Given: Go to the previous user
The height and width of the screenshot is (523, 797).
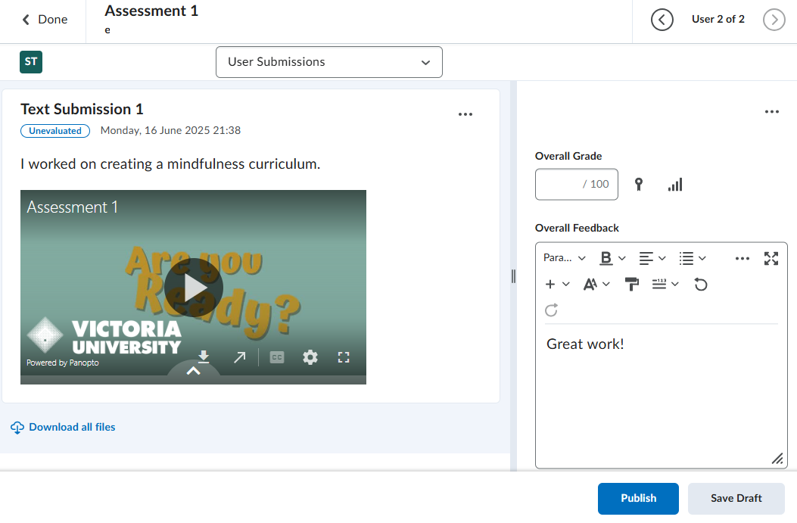Looking at the screenshot, I should click(x=662, y=20).
